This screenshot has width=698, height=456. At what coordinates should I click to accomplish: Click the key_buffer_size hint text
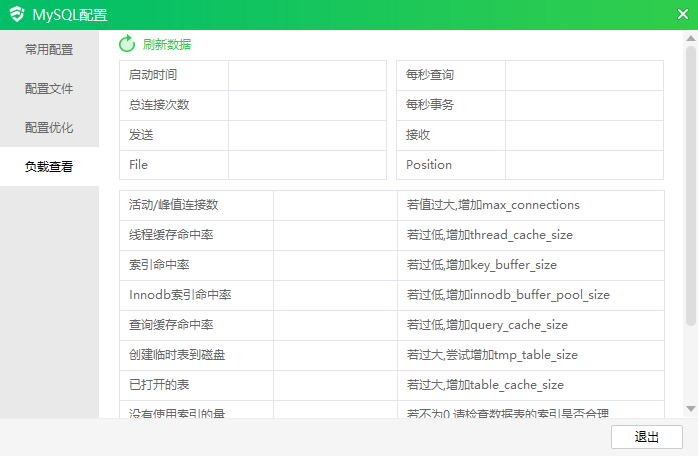481,265
